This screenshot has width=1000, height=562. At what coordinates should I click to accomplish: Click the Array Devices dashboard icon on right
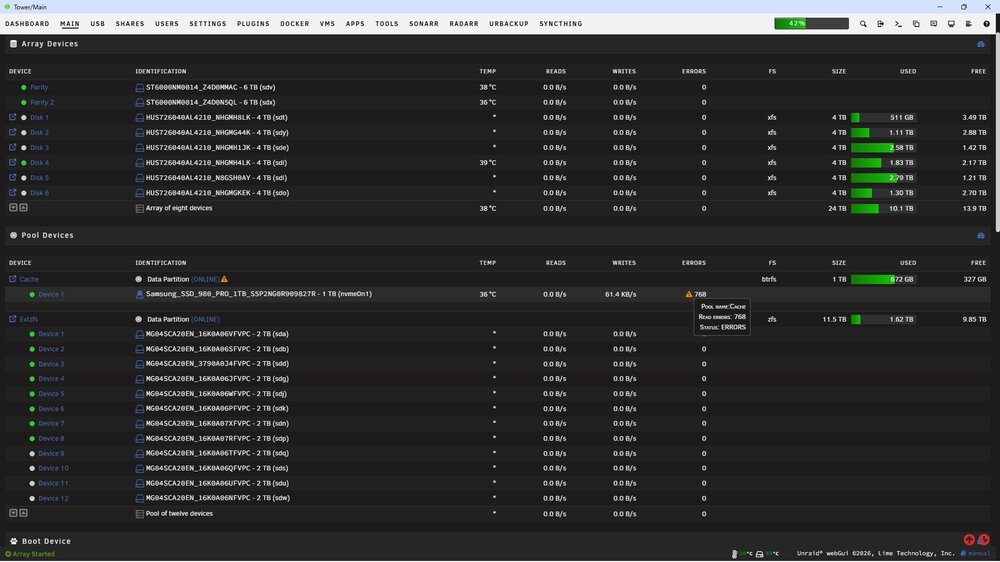click(981, 44)
